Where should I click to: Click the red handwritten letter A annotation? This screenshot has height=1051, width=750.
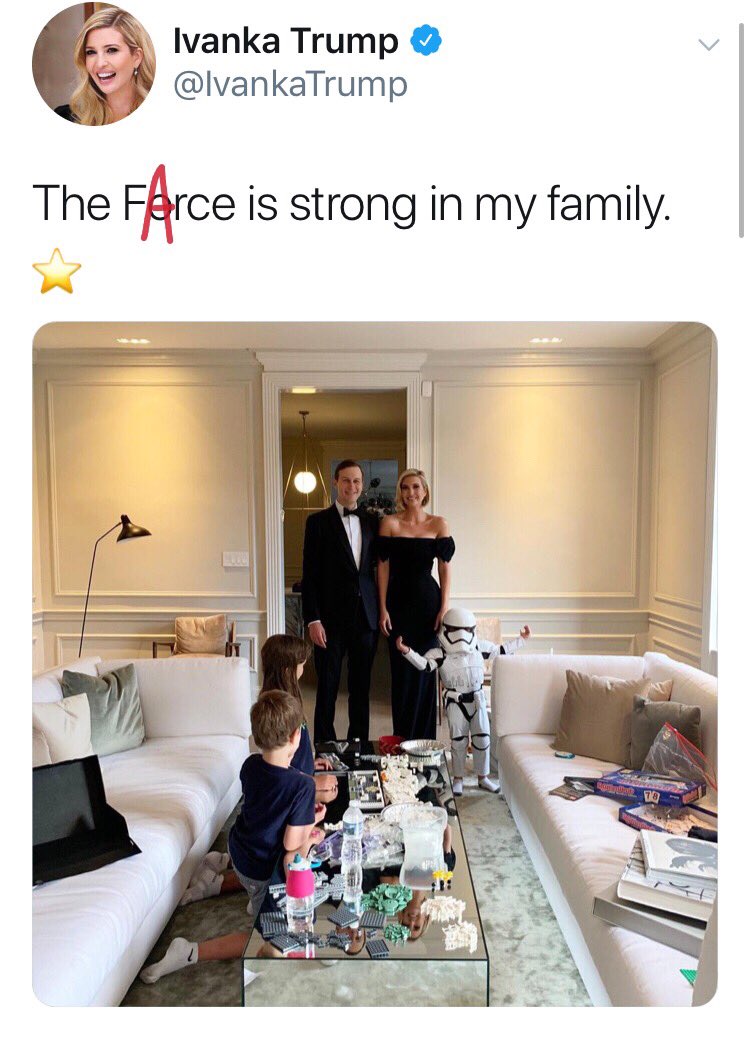(x=158, y=204)
